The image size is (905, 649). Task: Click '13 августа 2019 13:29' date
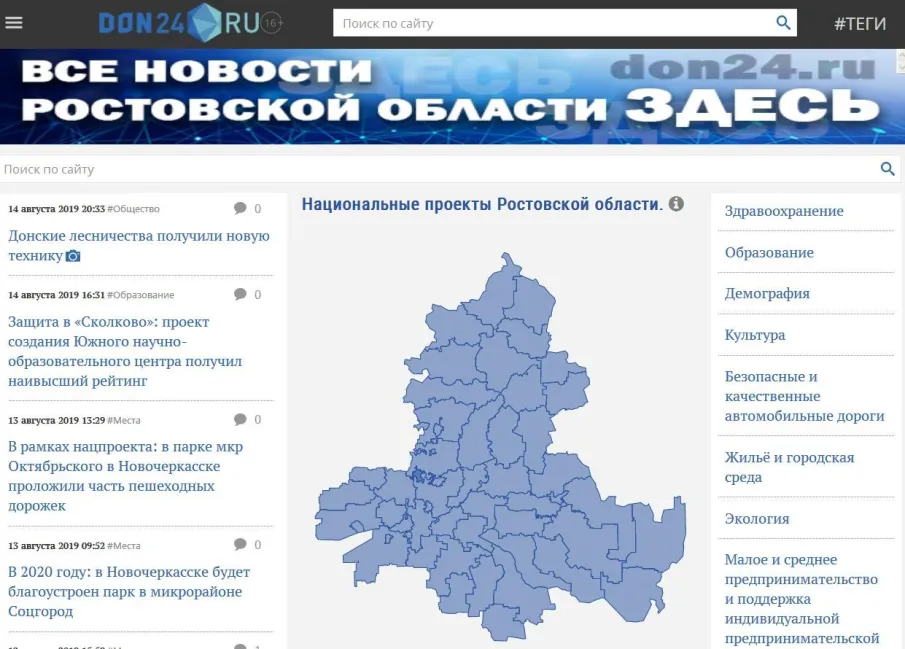coord(57,420)
